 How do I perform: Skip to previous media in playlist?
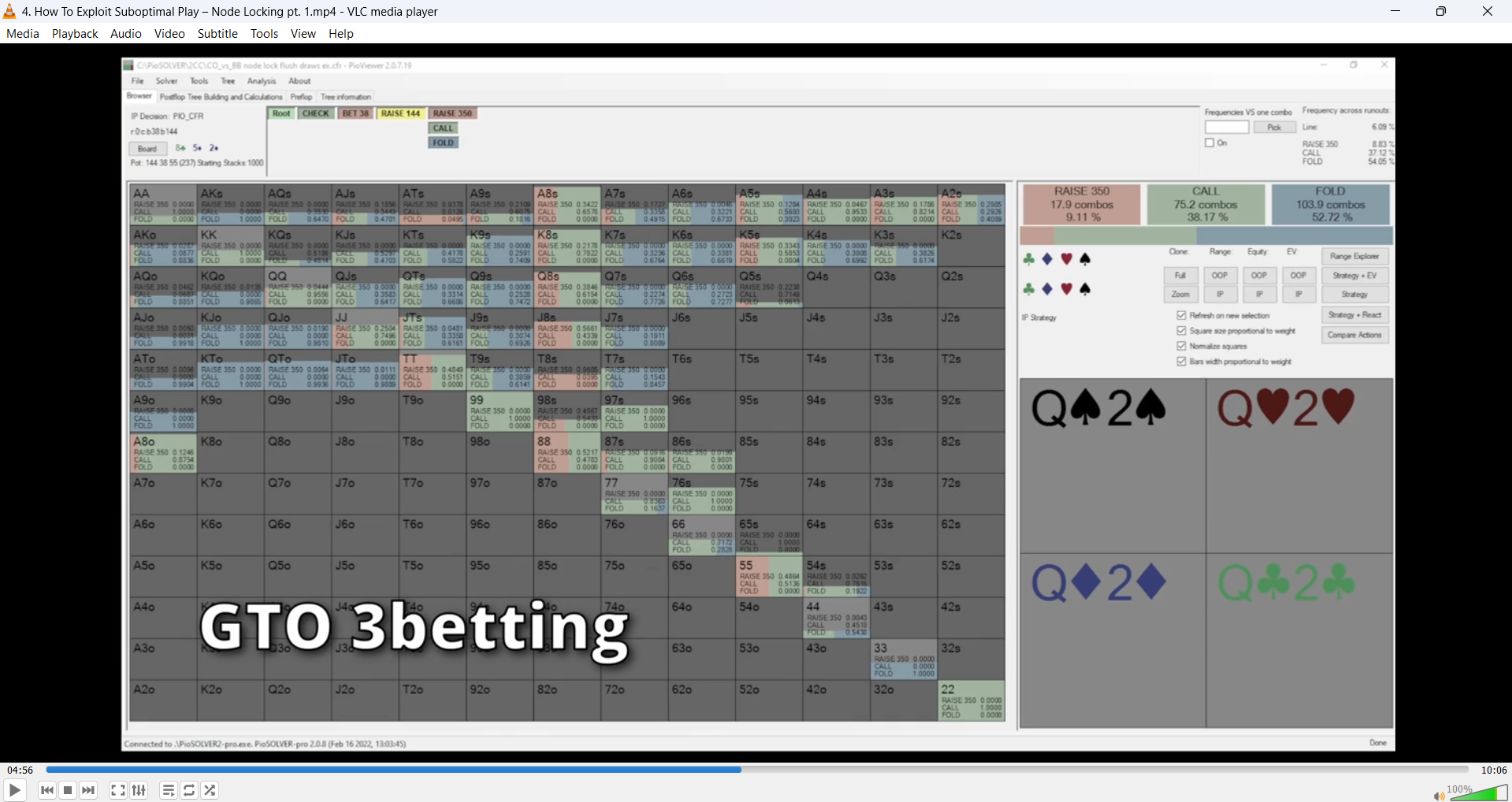pos(47,790)
